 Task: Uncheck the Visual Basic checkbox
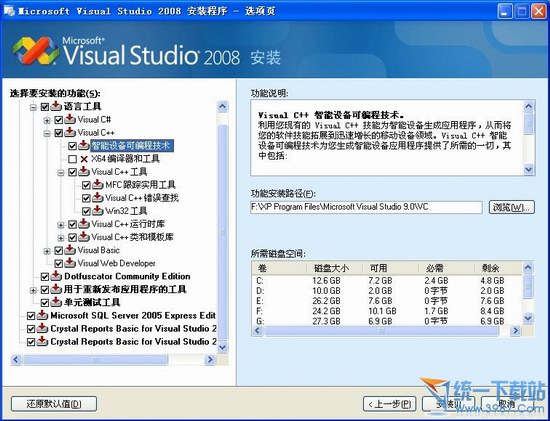(59, 250)
